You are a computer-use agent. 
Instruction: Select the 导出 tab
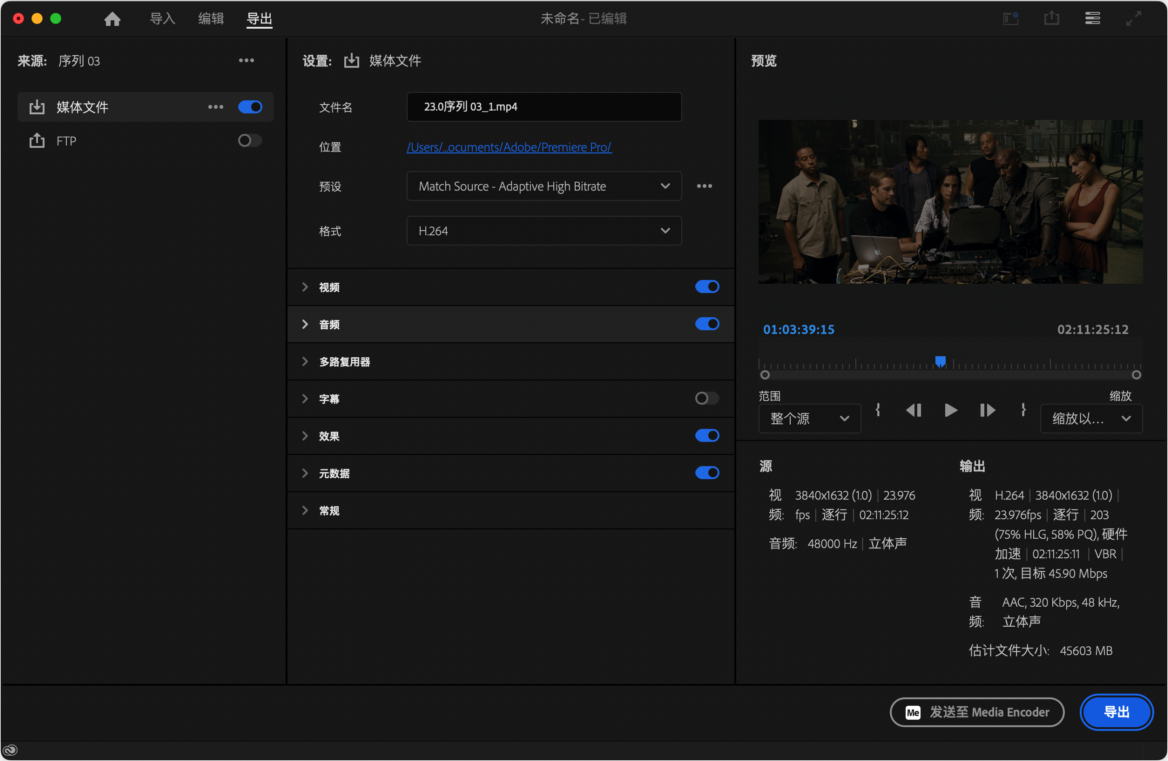click(x=259, y=19)
